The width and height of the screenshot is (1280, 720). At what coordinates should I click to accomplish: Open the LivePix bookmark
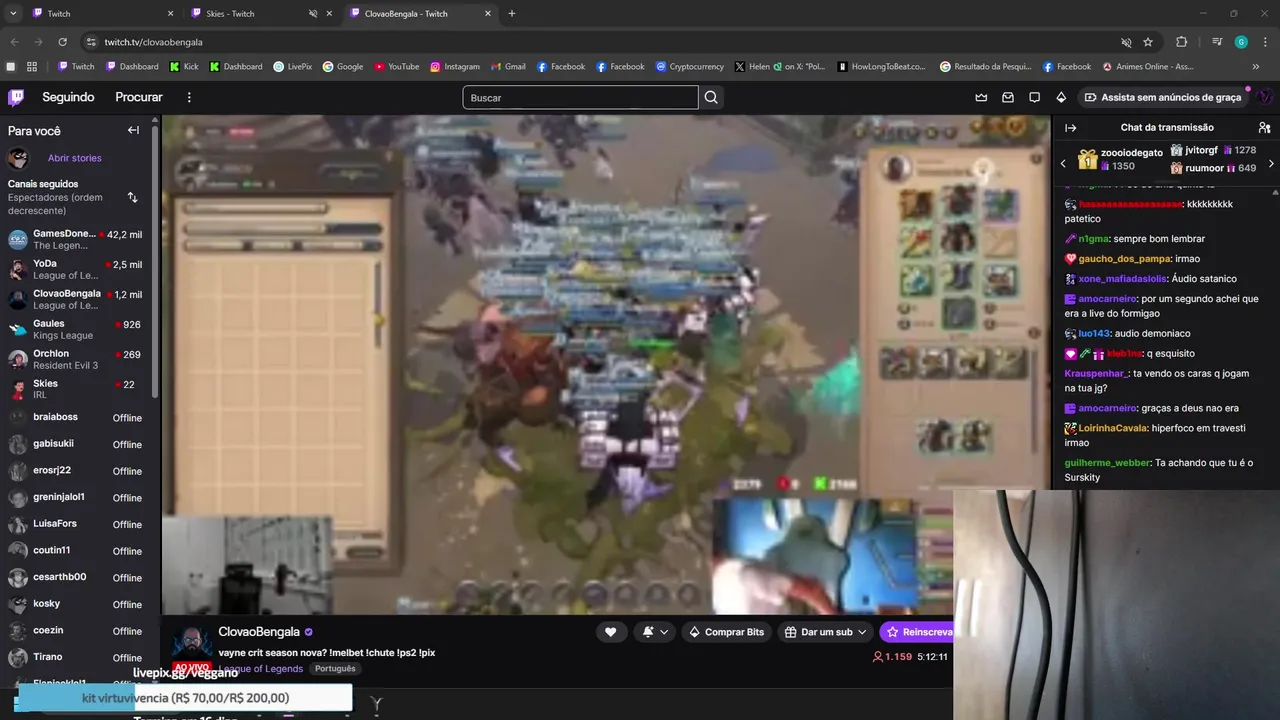point(293,67)
